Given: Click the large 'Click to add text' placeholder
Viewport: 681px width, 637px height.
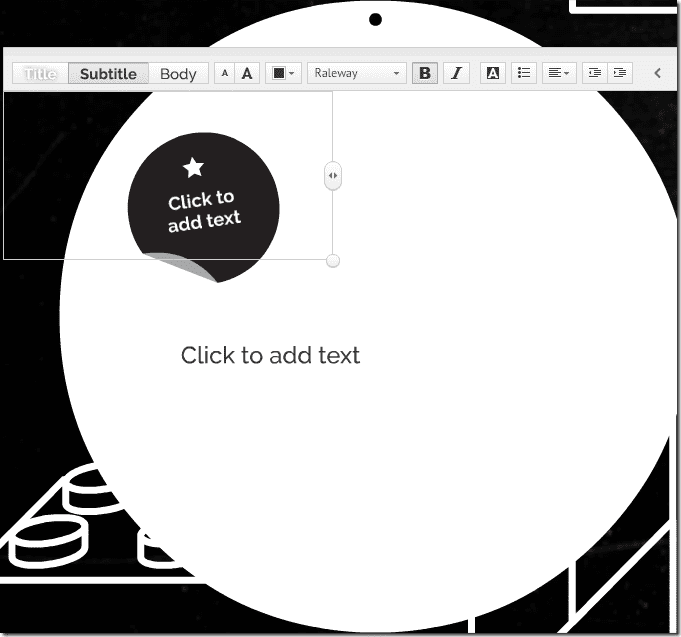Looking at the screenshot, I should click(270, 355).
